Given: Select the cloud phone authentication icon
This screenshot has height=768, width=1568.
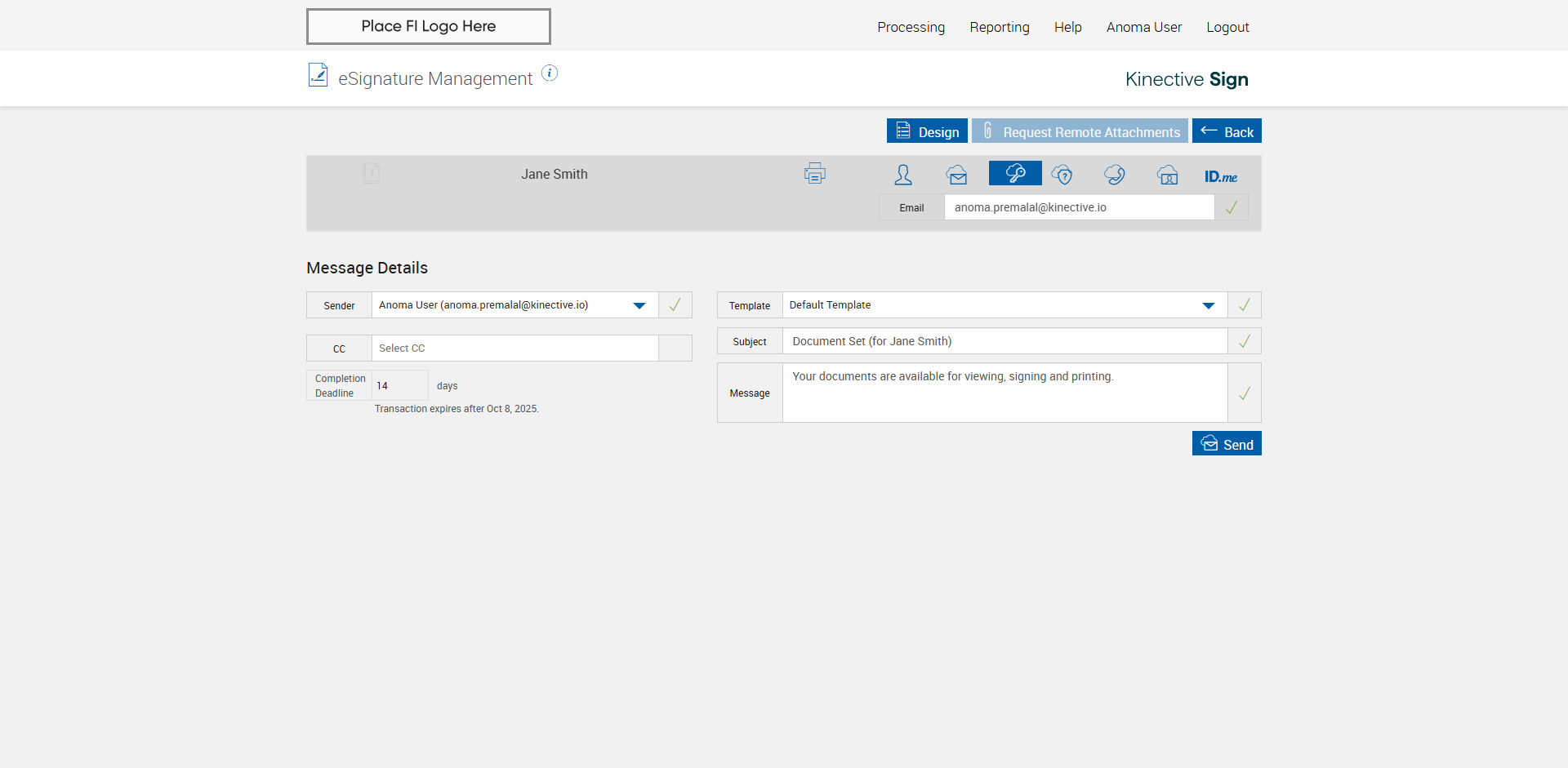Looking at the screenshot, I should click(x=1115, y=174).
